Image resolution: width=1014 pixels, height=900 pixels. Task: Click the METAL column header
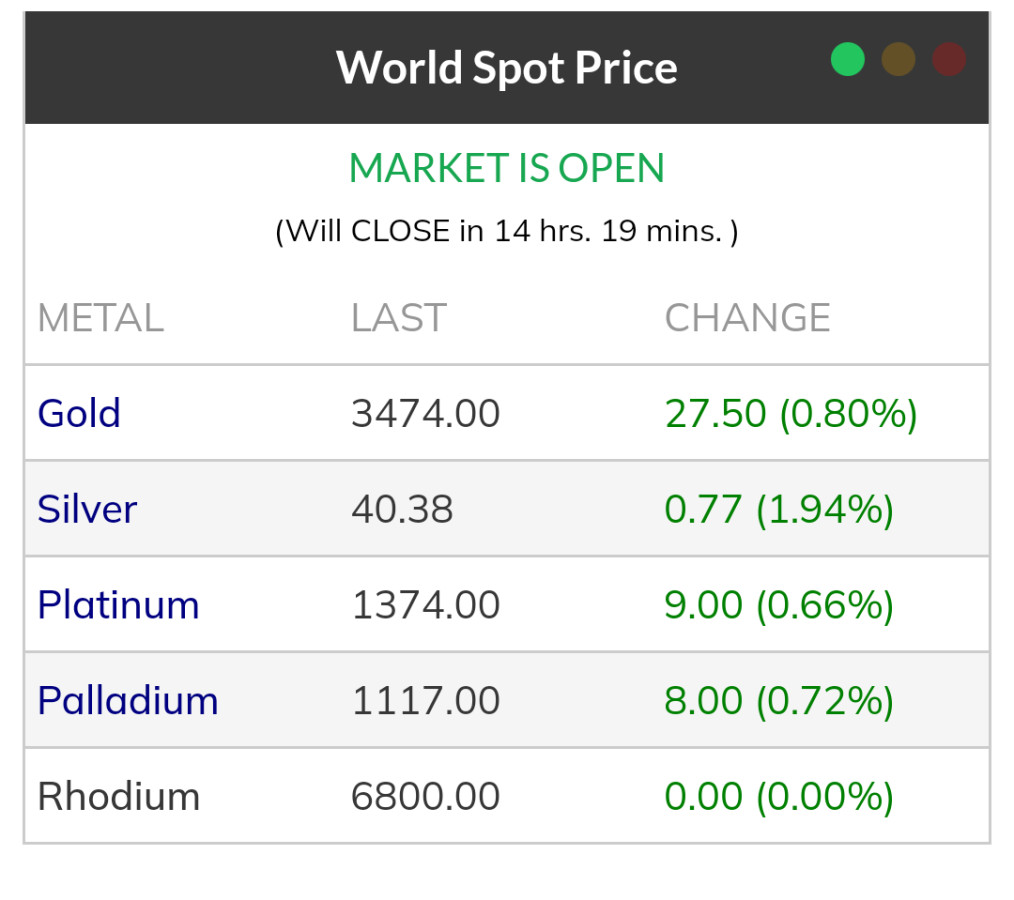click(100, 318)
